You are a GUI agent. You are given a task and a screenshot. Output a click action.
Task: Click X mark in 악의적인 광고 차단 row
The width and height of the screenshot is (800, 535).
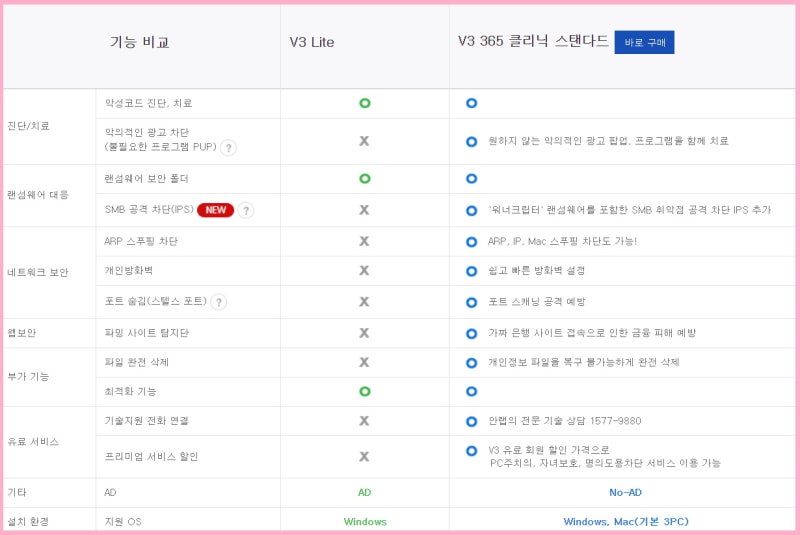[364, 141]
